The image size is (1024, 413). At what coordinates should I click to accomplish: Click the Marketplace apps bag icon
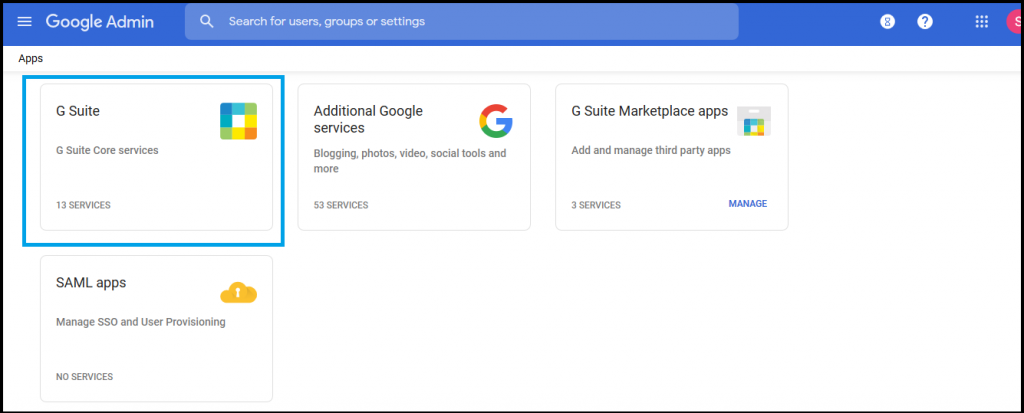(x=754, y=121)
